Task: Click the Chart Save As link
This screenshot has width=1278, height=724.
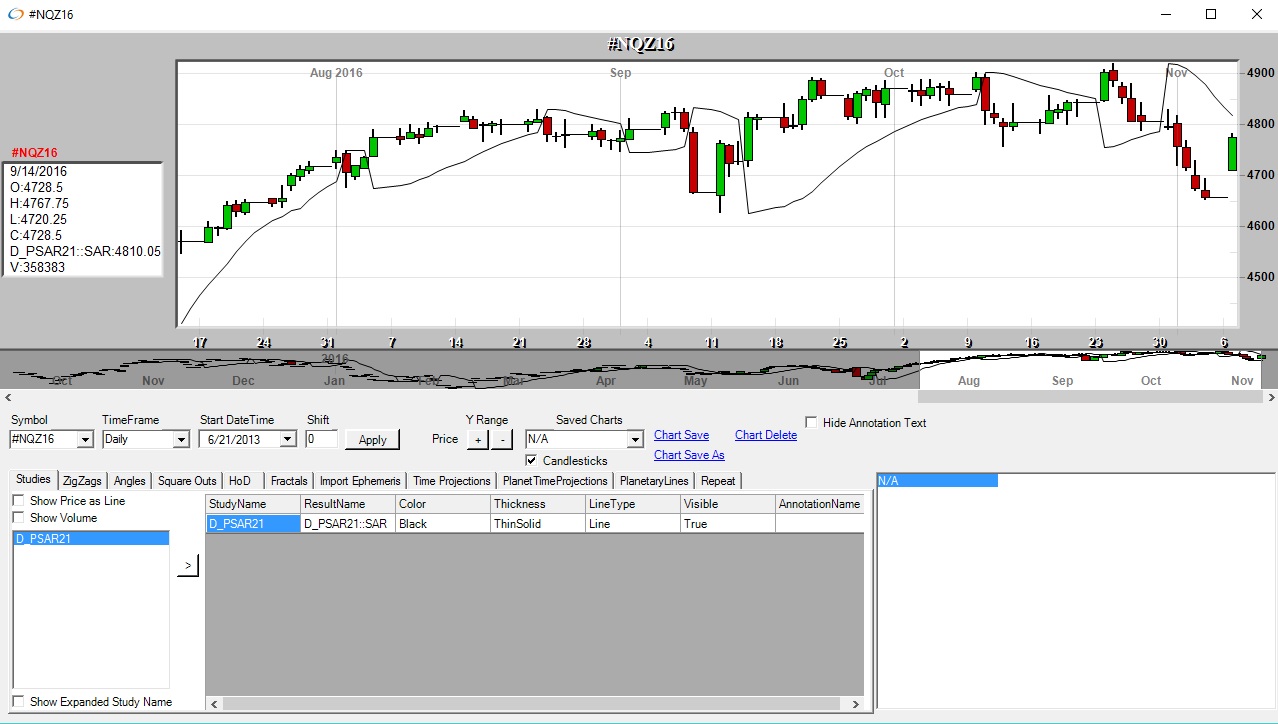Action: (689, 455)
